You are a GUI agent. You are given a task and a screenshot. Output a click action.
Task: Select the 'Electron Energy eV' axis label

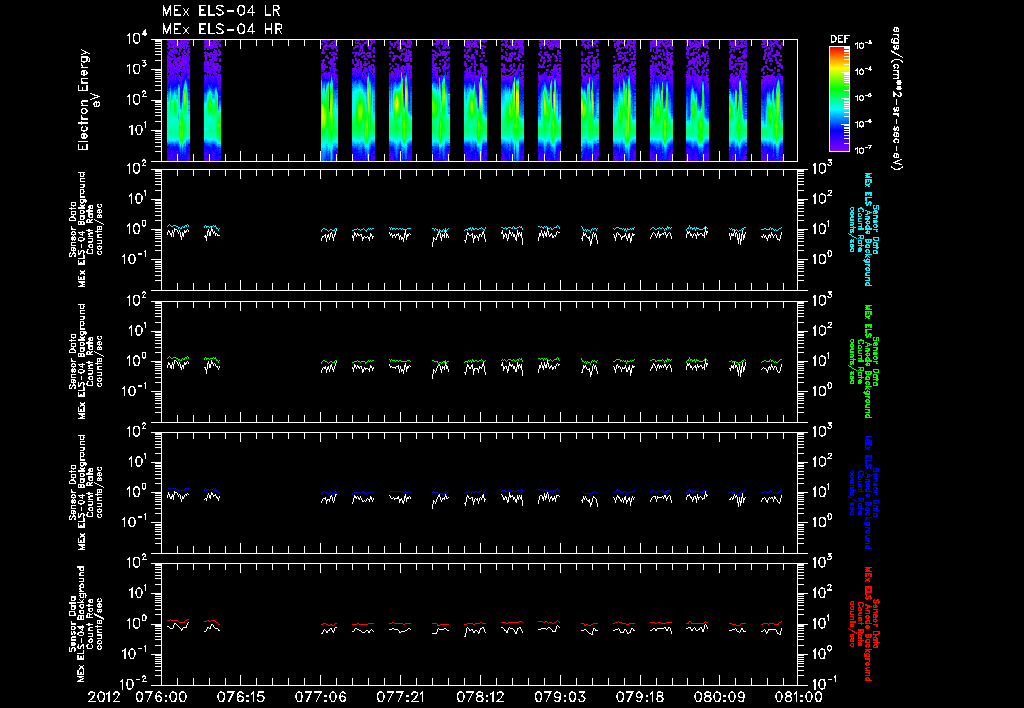[x=87, y=100]
